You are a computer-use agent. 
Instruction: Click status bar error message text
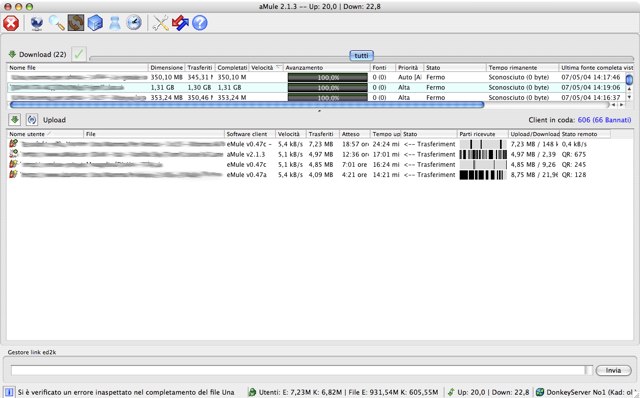pyautogui.click(x=126, y=392)
